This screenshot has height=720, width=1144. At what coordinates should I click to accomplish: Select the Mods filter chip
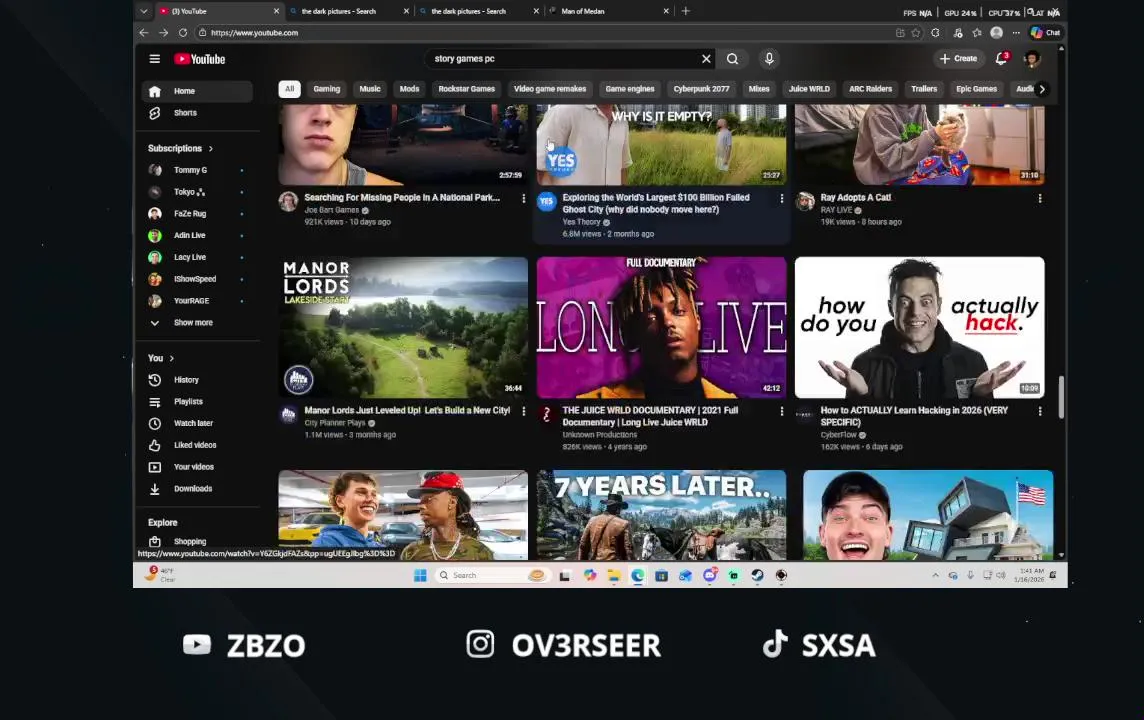coord(409,89)
